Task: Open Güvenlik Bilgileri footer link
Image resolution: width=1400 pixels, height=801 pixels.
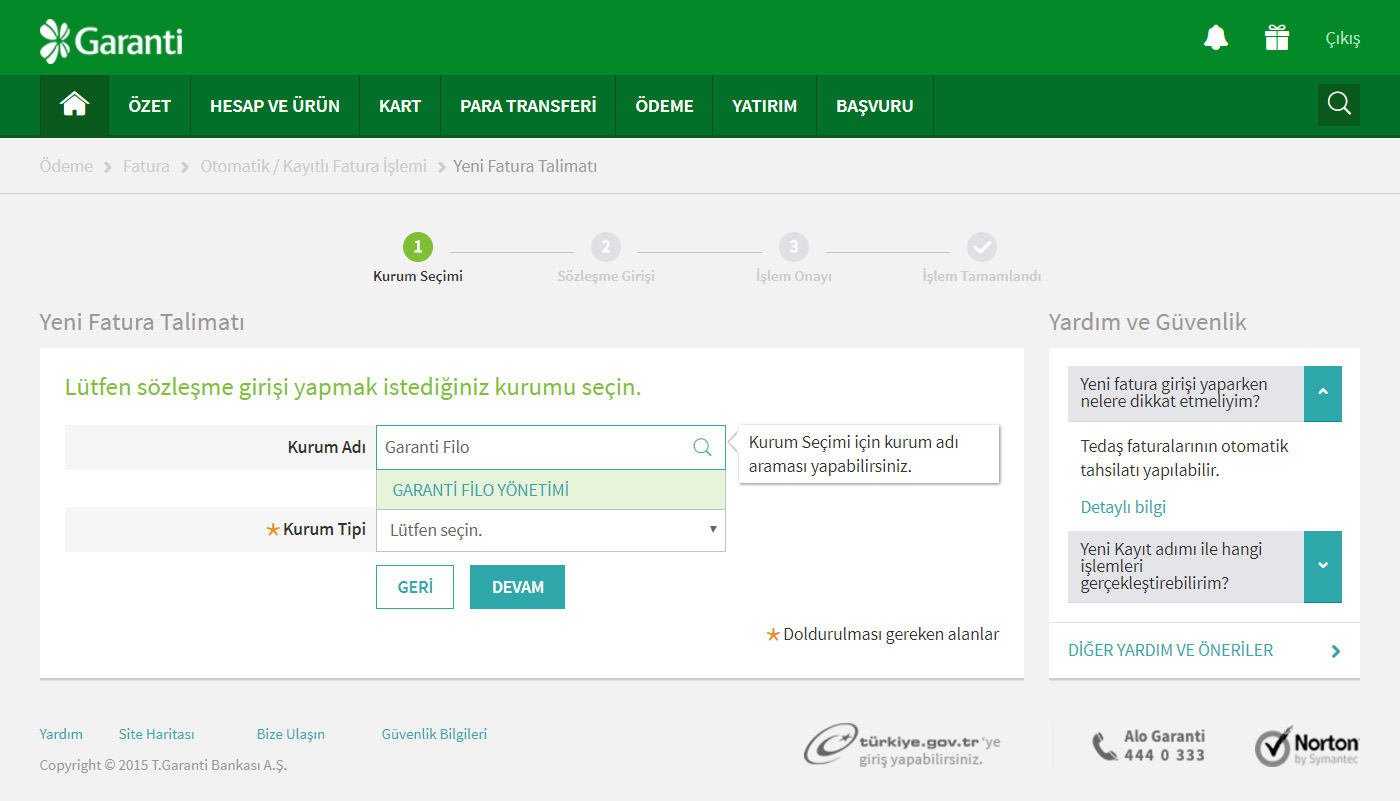Action: pyautogui.click(x=434, y=734)
